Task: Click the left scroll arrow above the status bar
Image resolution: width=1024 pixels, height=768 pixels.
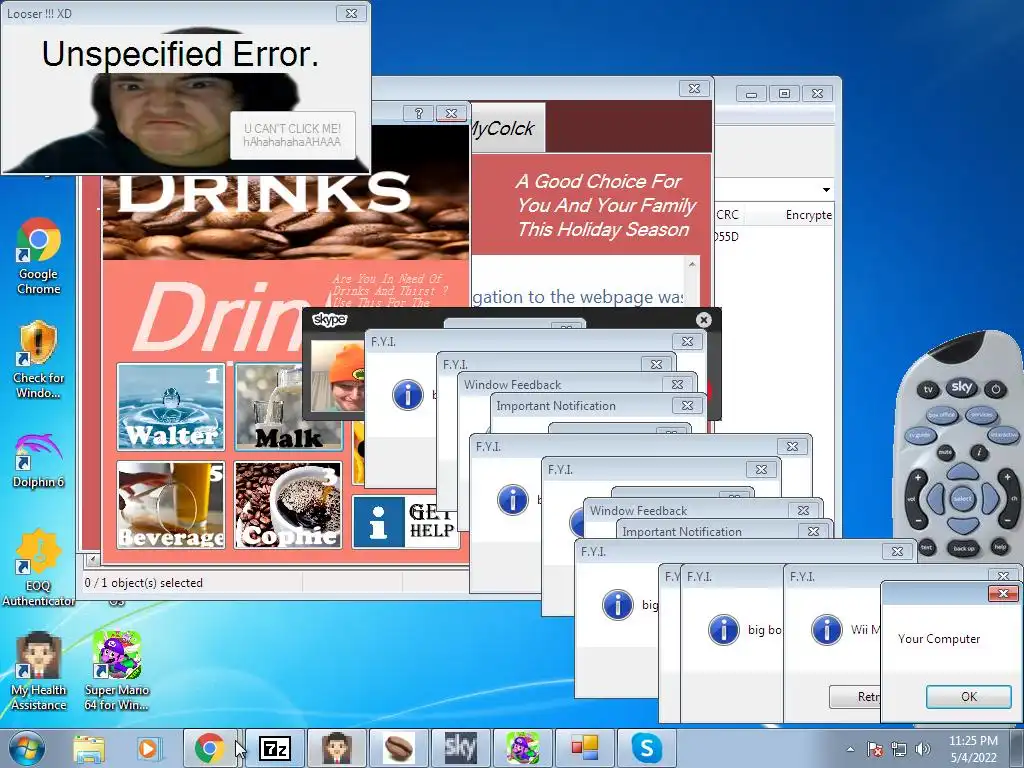Action: (92, 560)
